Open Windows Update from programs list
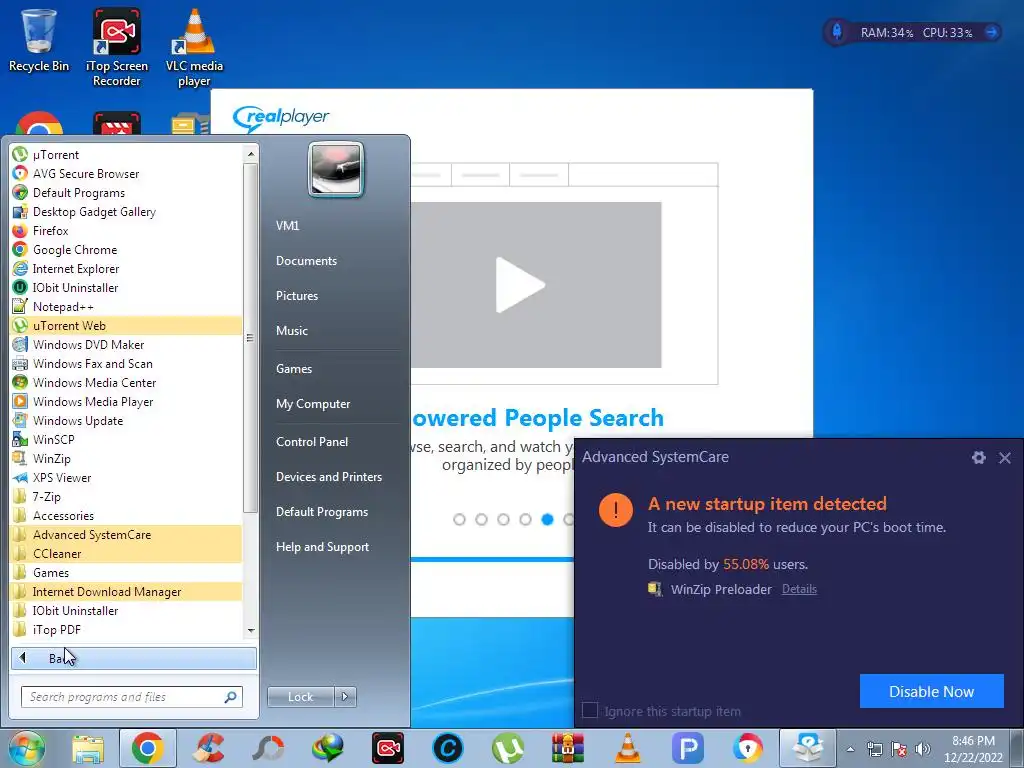 point(126,420)
